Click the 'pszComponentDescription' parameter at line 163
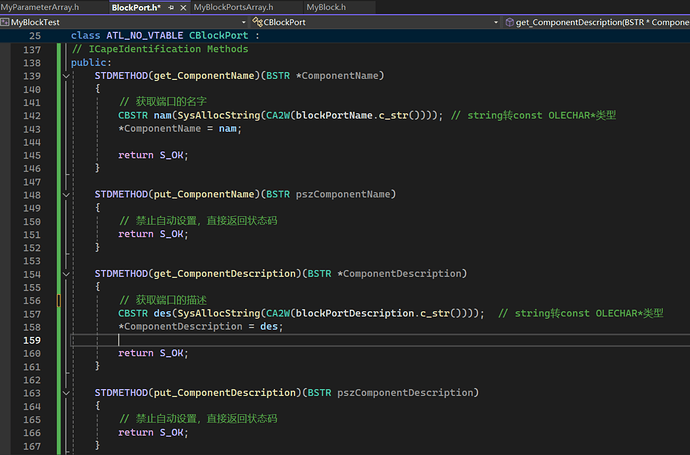 (x=405, y=393)
